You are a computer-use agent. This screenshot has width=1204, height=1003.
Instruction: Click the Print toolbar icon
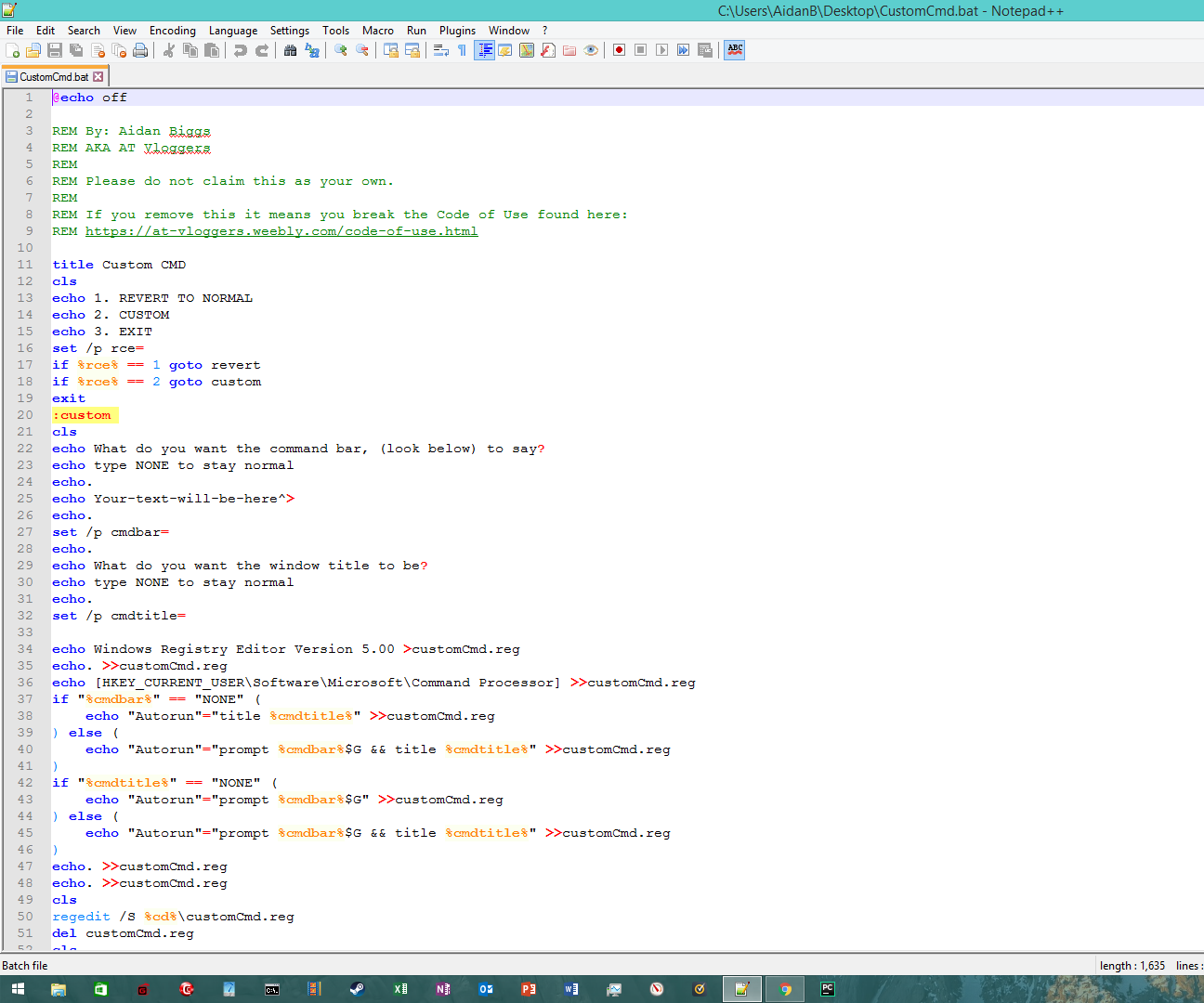(140, 49)
